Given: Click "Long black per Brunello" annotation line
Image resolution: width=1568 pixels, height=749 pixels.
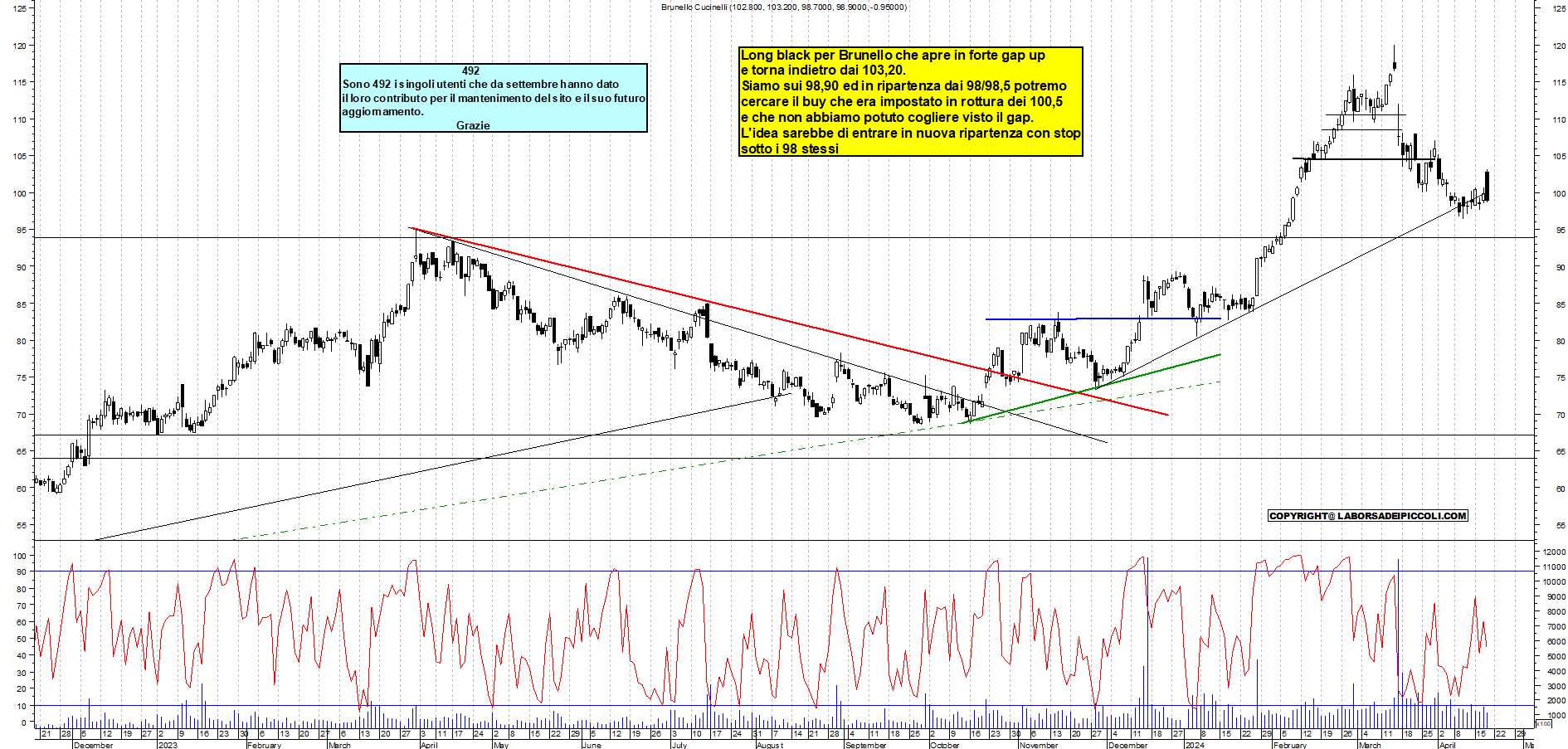Looking at the screenshot, I should tap(893, 55).
